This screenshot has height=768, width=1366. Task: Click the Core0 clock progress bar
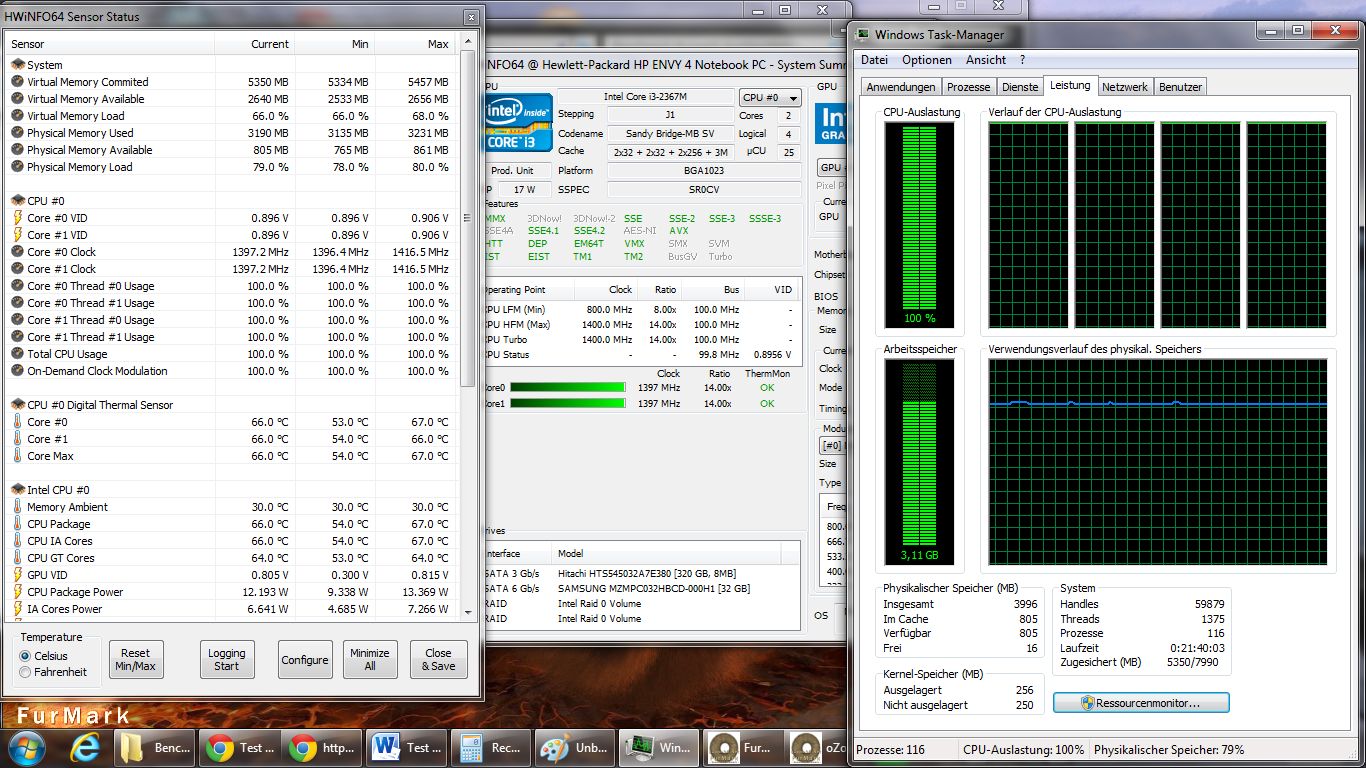coord(567,387)
